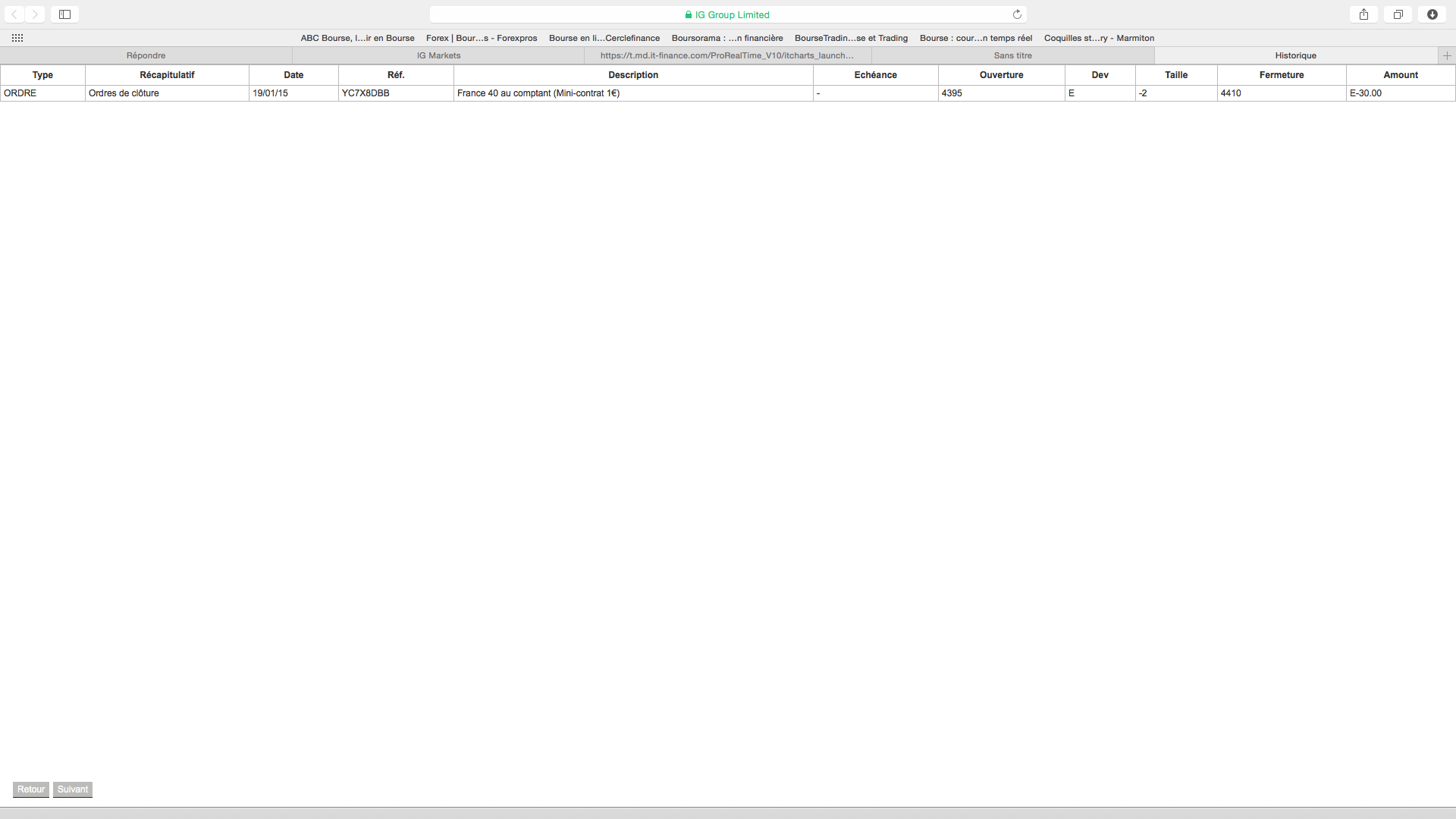Viewport: 1456px width, 819px height.
Task: Switch to the IG Markets tab
Action: [x=438, y=55]
